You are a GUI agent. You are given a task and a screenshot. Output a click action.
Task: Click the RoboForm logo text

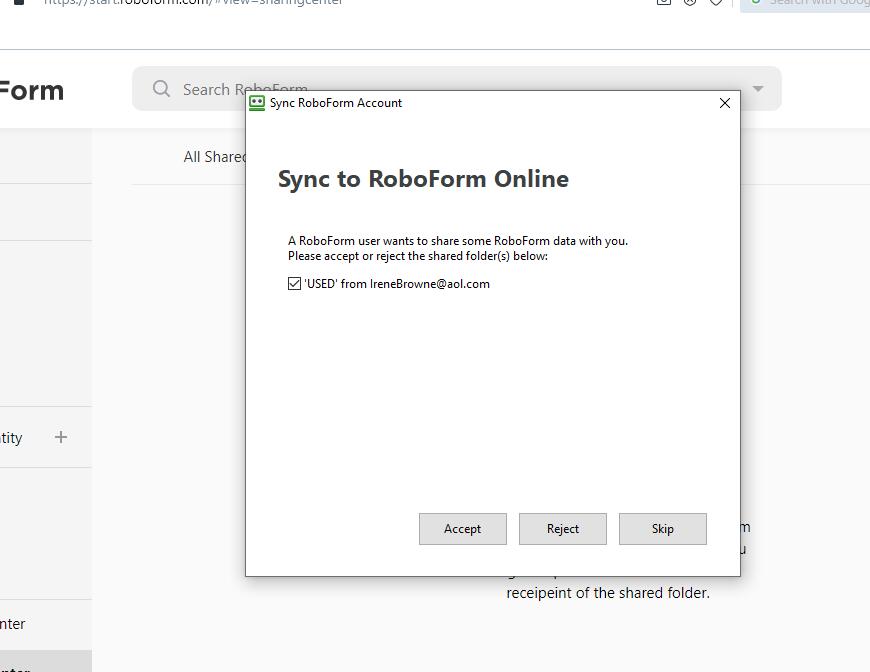30,90
